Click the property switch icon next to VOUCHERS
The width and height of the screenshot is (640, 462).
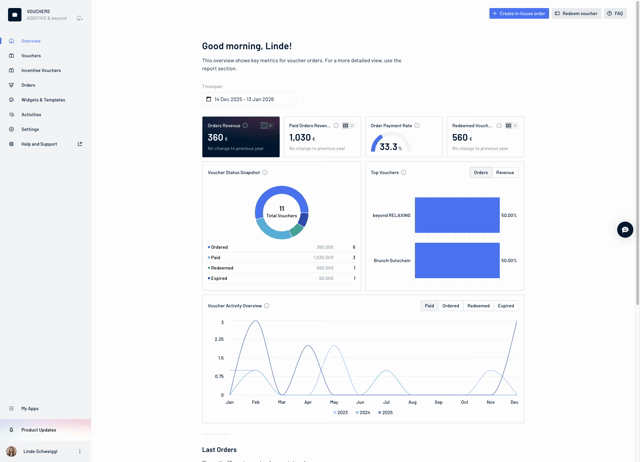coord(79,18)
